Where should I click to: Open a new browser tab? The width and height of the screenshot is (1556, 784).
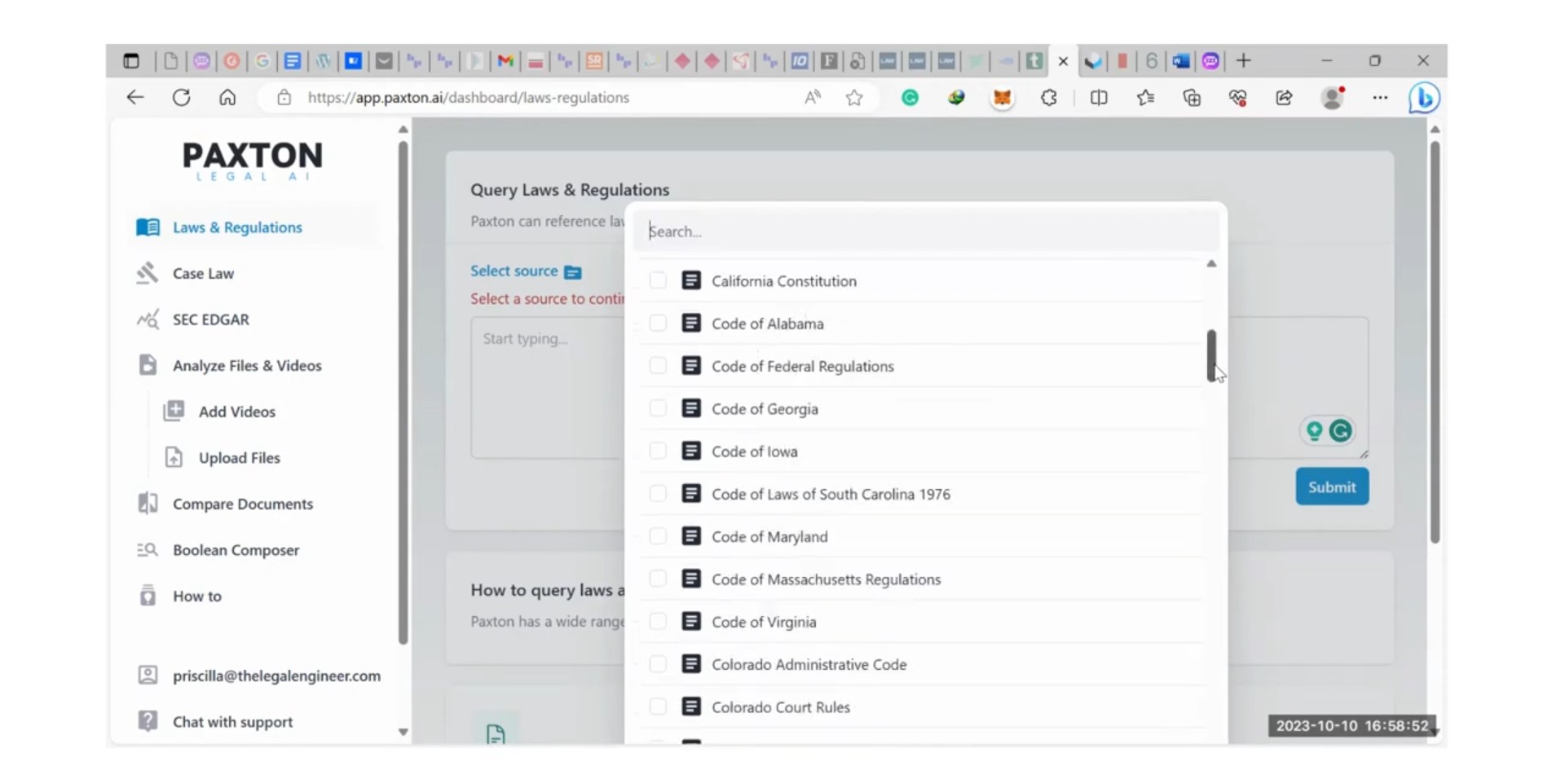(1243, 61)
